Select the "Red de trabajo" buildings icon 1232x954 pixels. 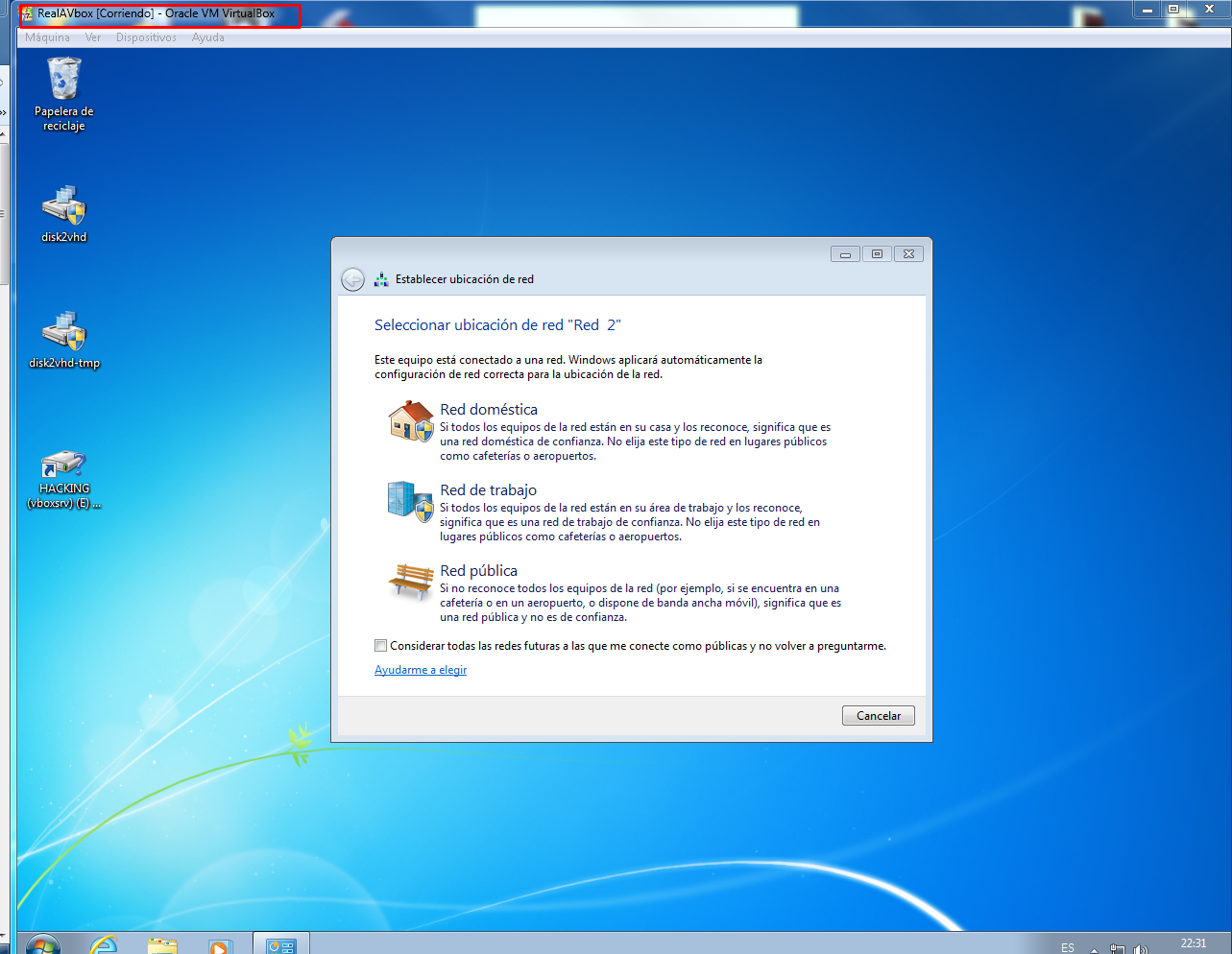(410, 503)
